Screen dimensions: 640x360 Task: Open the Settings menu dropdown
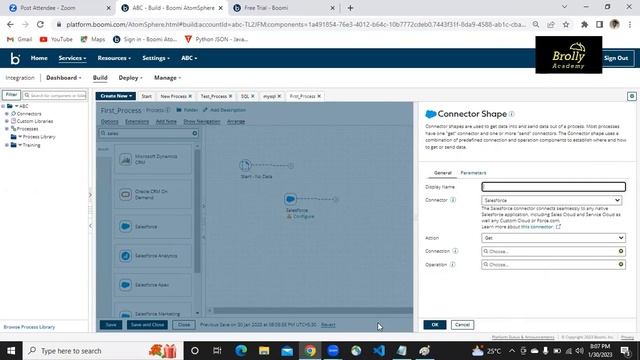click(x=156, y=58)
